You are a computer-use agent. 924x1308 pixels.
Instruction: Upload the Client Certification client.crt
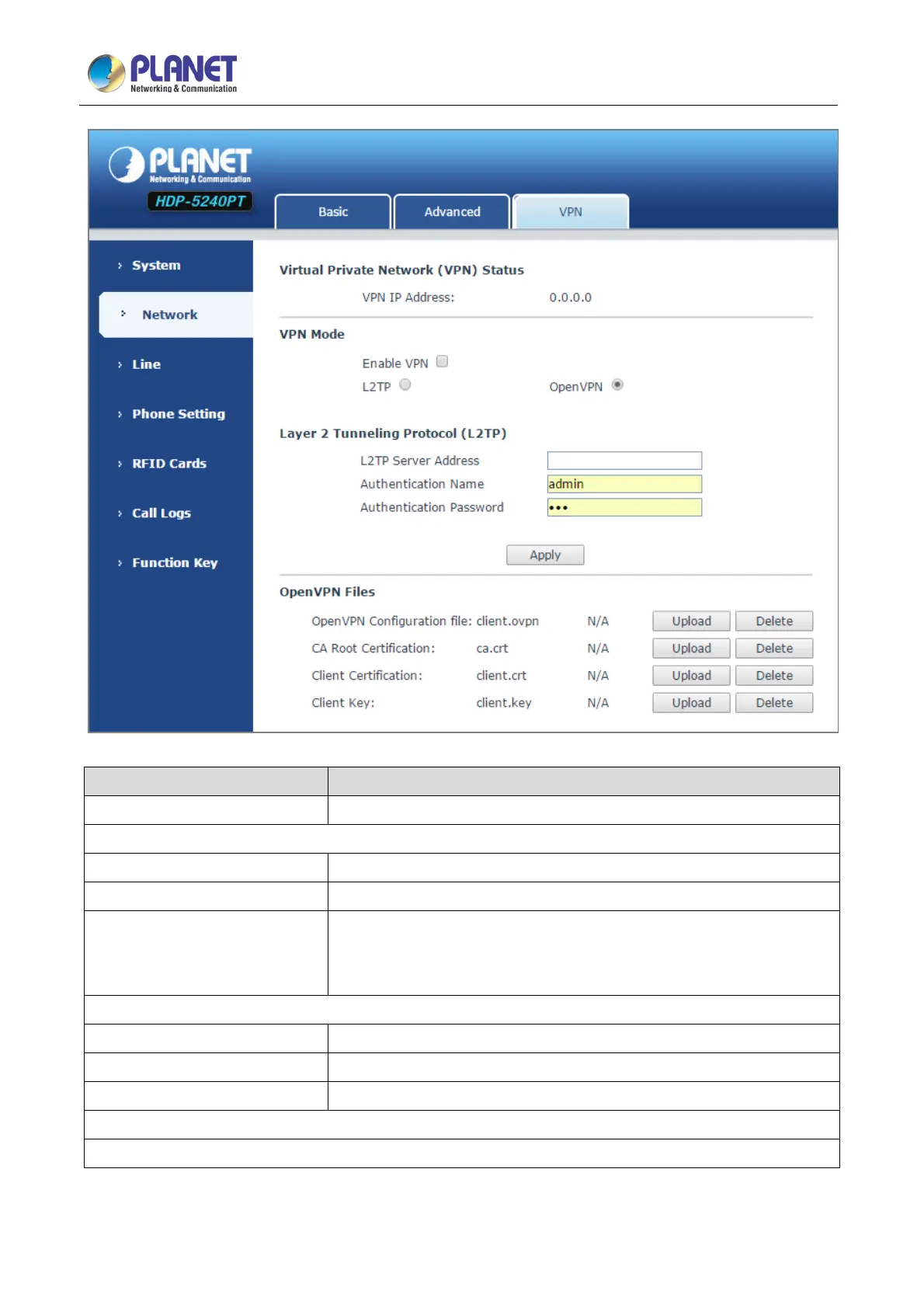(x=691, y=676)
